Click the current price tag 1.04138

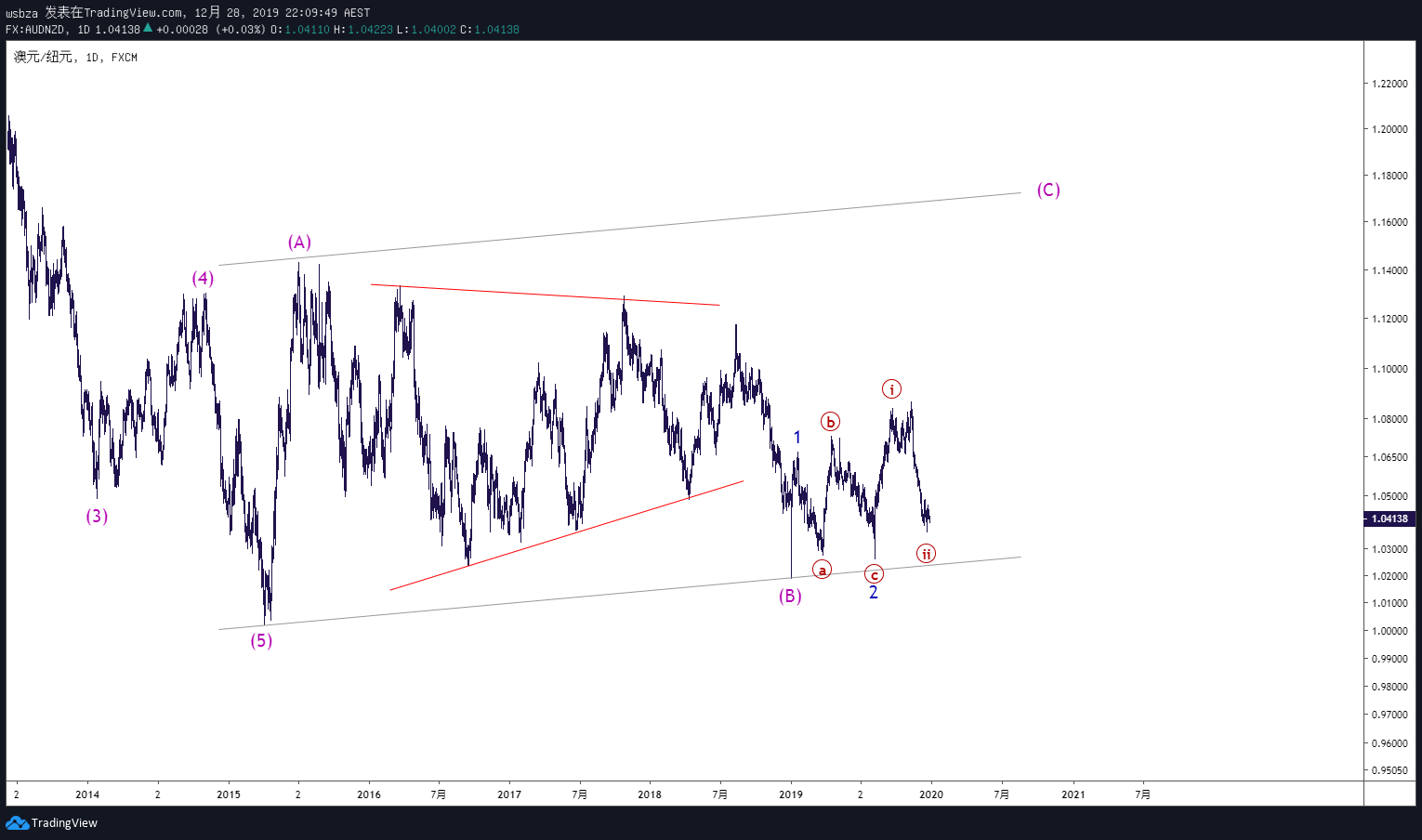point(1389,518)
